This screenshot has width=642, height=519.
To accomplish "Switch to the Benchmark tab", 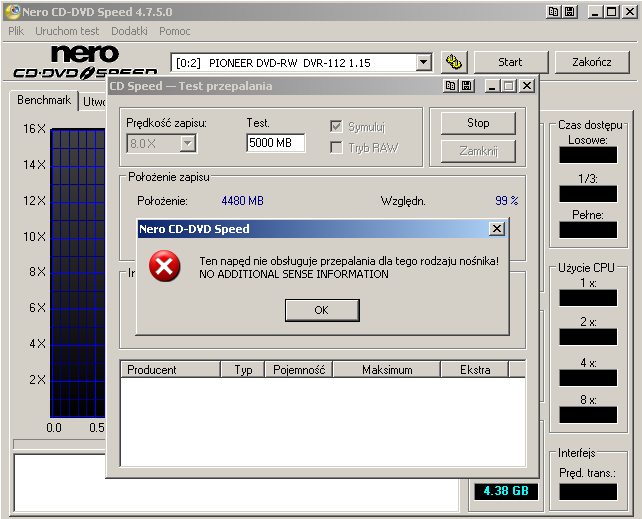I will click(44, 100).
